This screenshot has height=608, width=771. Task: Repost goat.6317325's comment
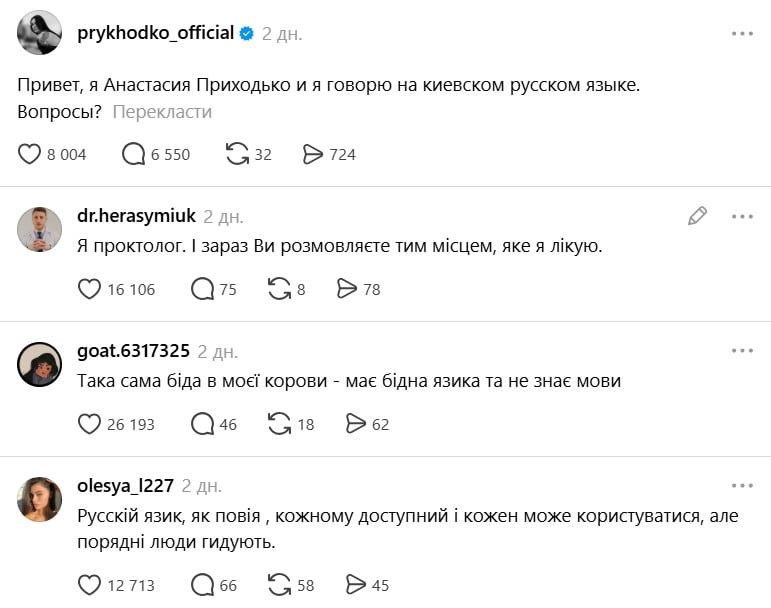[279, 424]
